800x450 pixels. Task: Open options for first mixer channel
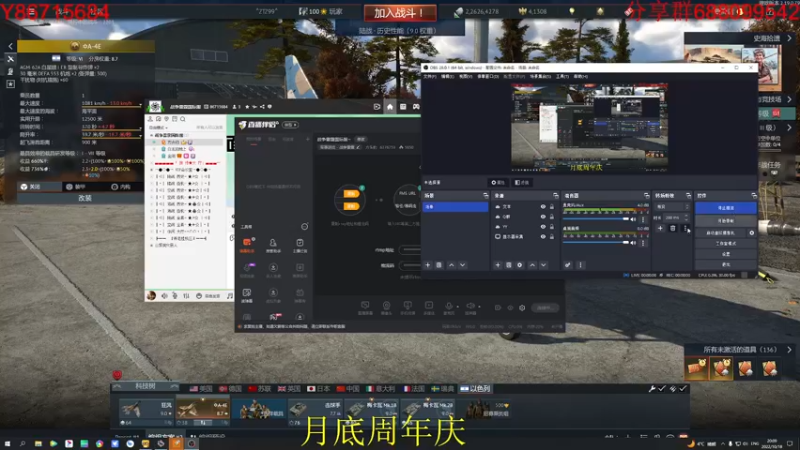tap(643, 219)
